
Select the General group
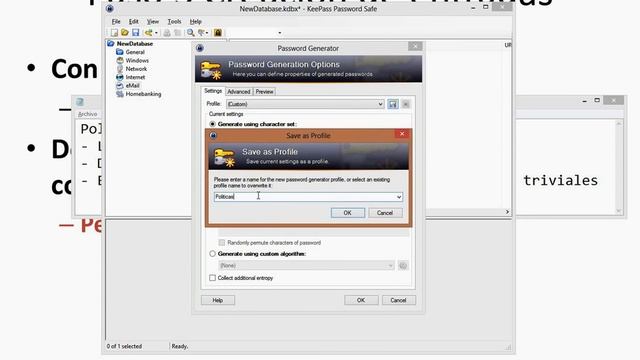coord(135,52)
